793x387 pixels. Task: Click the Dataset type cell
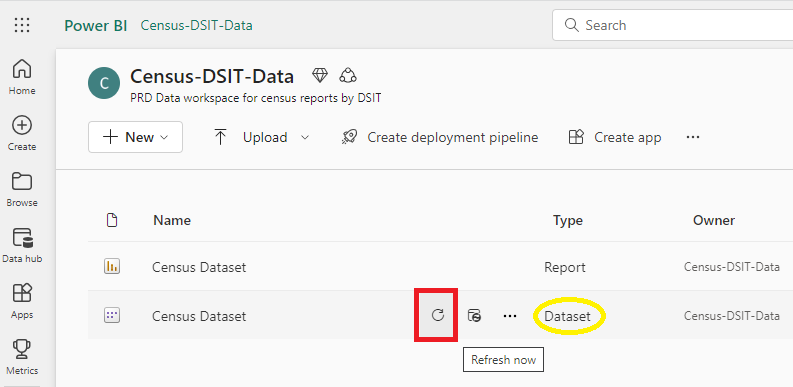coord(567,317)
